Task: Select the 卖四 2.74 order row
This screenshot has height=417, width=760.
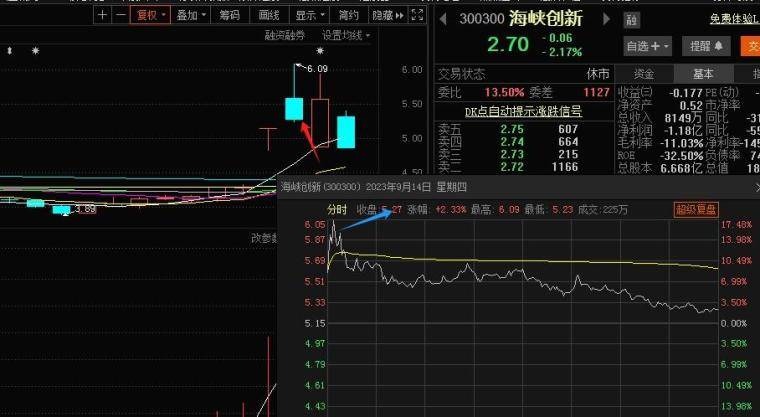Action: click(508, 142)
